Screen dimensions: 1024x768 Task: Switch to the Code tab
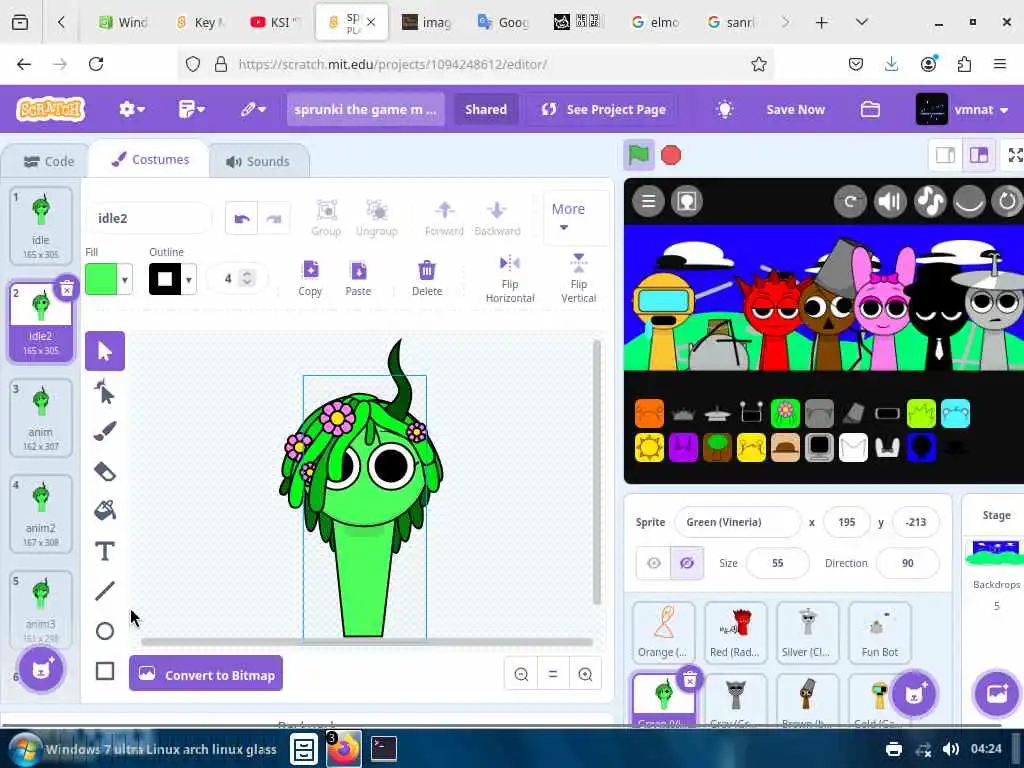48,161
